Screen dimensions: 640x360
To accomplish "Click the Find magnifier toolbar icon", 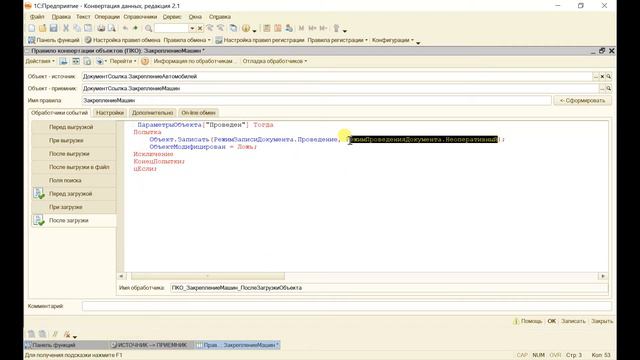I will 149,28.
